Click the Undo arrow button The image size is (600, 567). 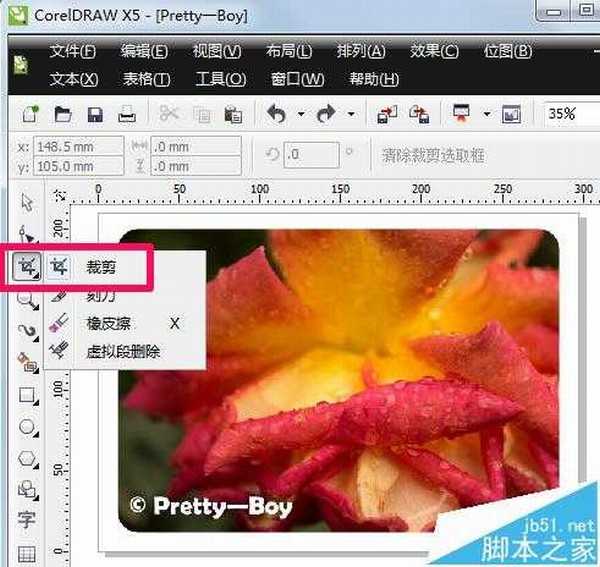coord(276,115)
